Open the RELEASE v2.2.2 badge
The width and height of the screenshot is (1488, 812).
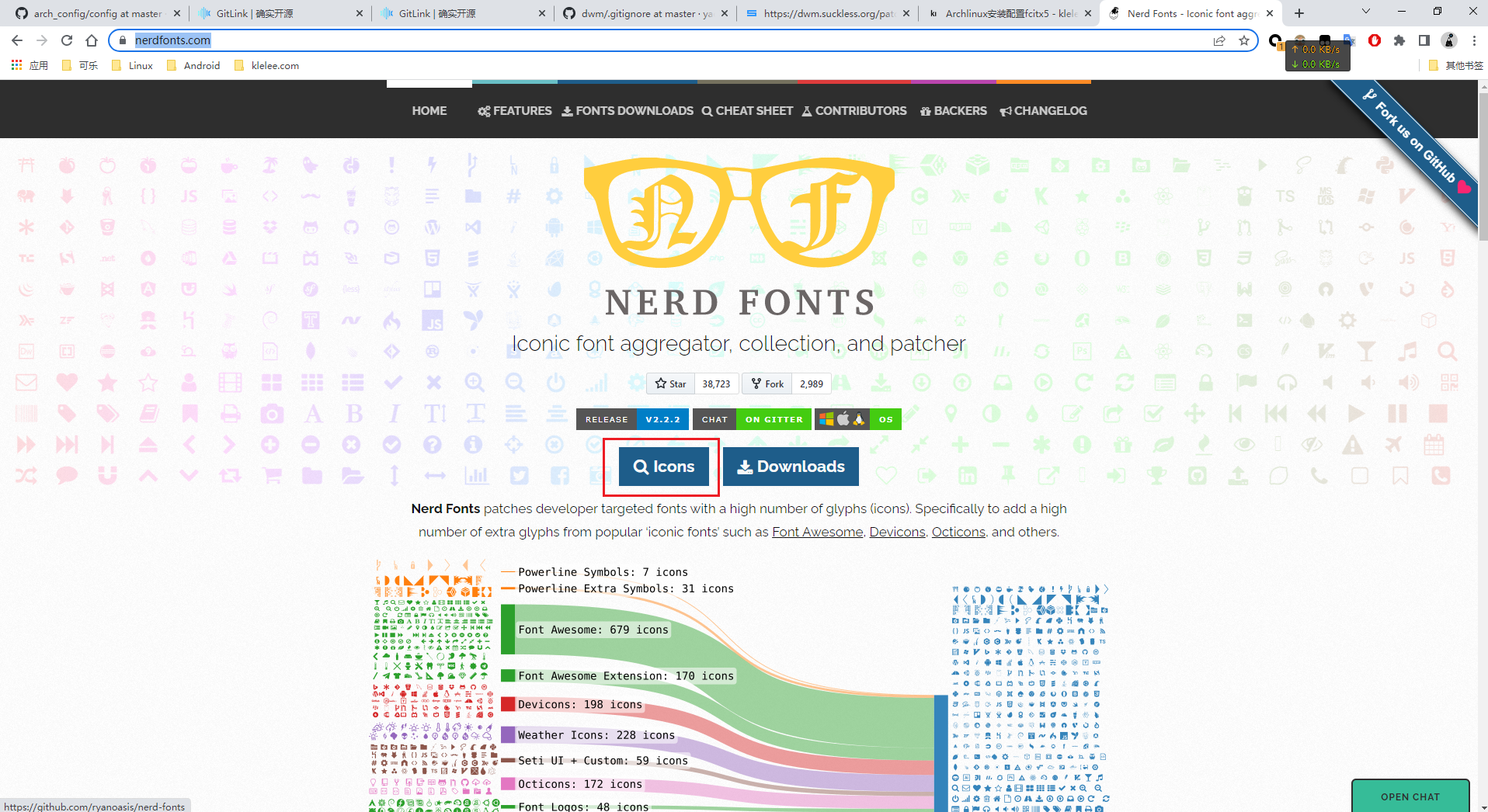tap(633, 419)
